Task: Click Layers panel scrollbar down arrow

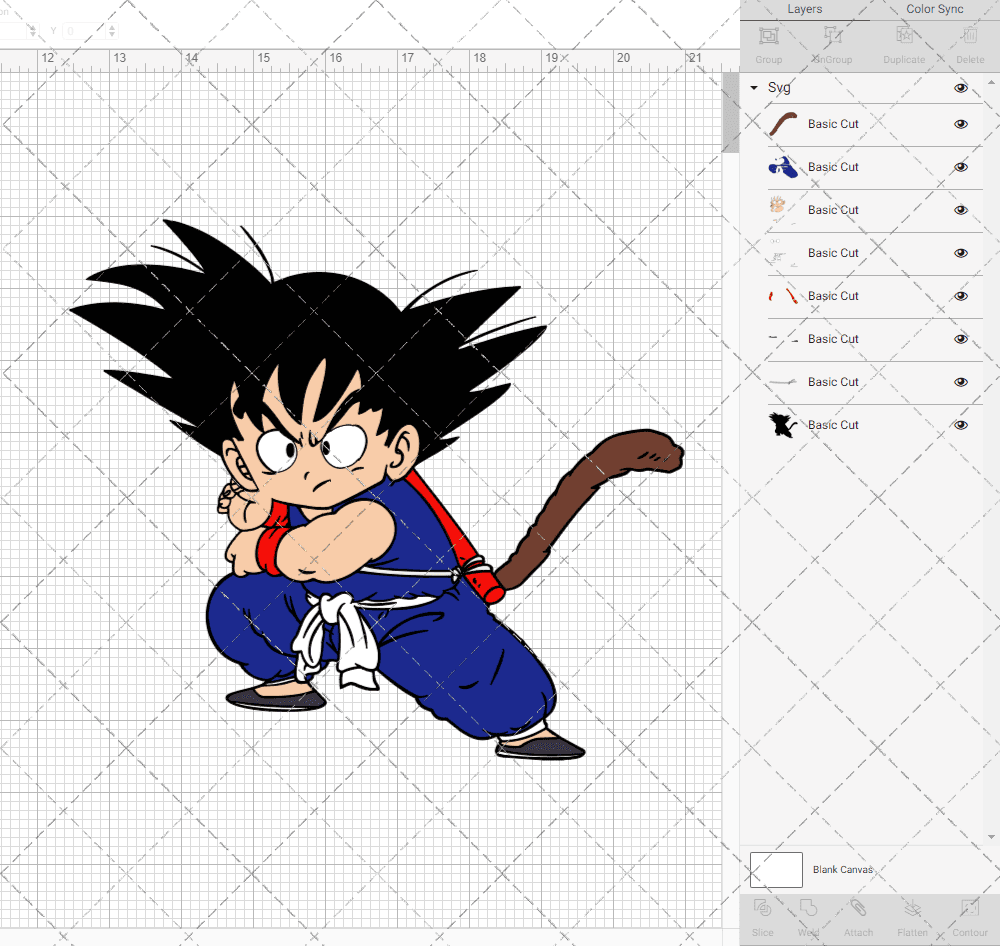Action: click(990, 836)
